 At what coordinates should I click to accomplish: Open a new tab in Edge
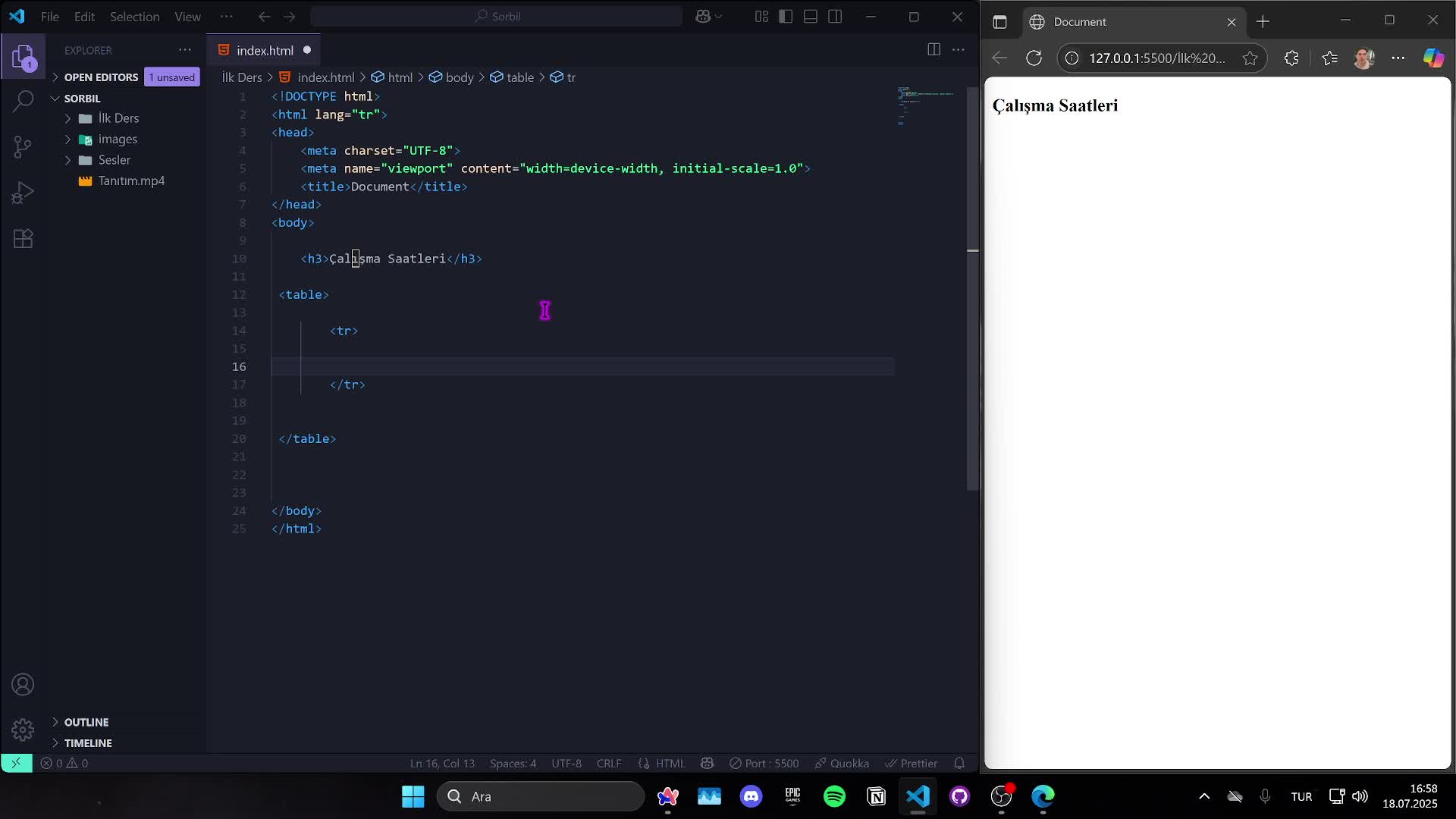(1263, 22)
